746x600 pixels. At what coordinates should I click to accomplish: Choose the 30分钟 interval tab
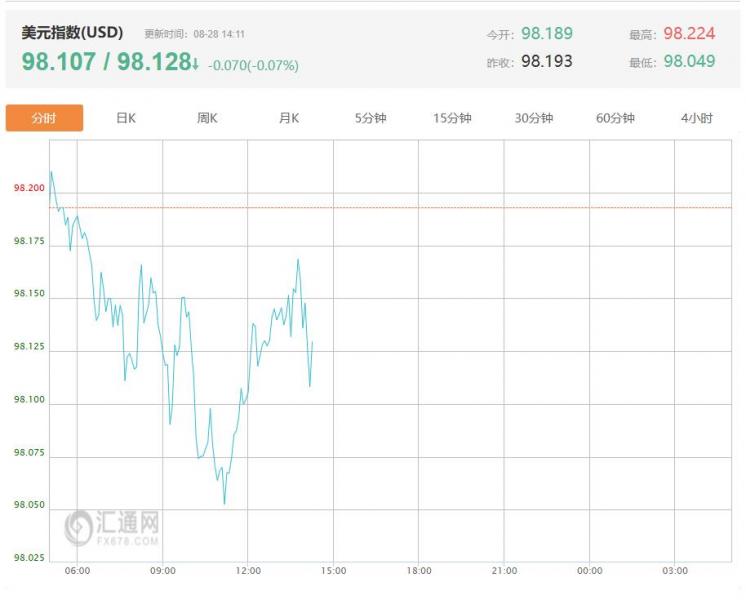[534, 118]
